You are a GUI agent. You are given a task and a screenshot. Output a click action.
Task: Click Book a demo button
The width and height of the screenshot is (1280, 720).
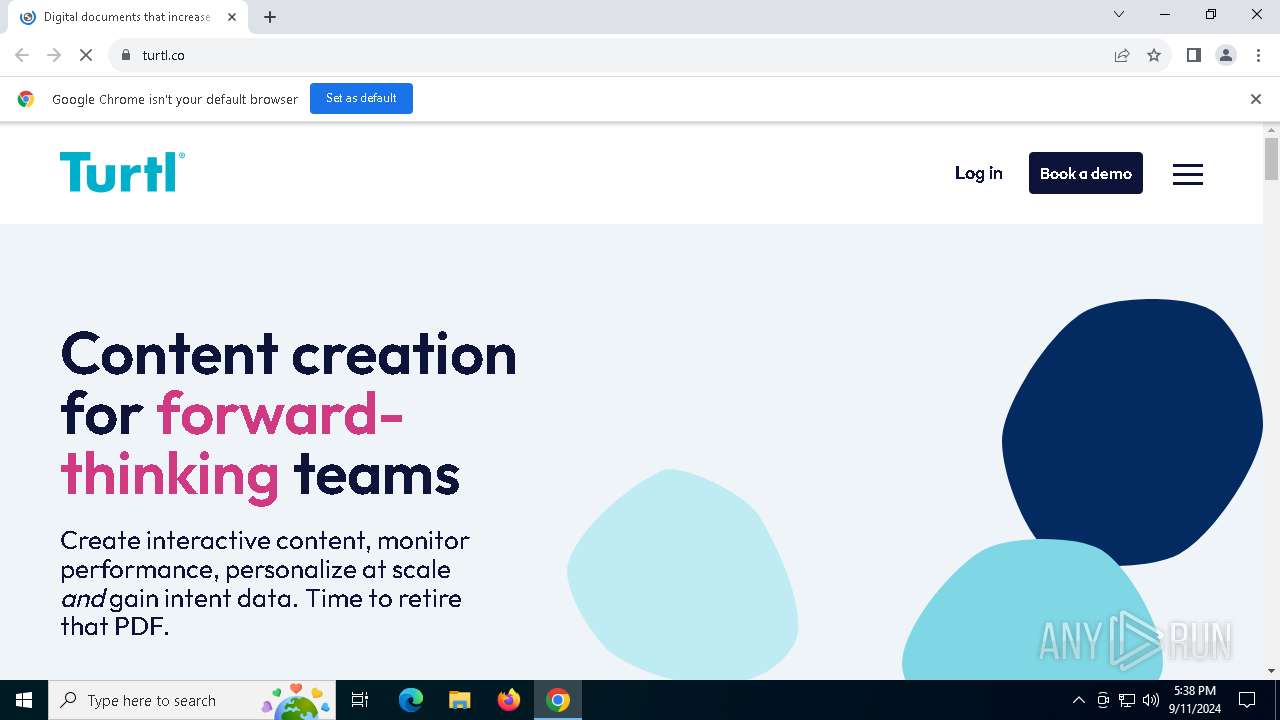pyautogui.click(x=1085, y=173)
